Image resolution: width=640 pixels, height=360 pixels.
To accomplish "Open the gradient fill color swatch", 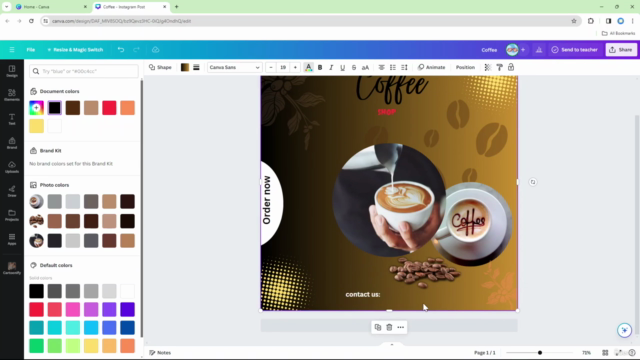I will pyautogui.click(x=185, y=67).
